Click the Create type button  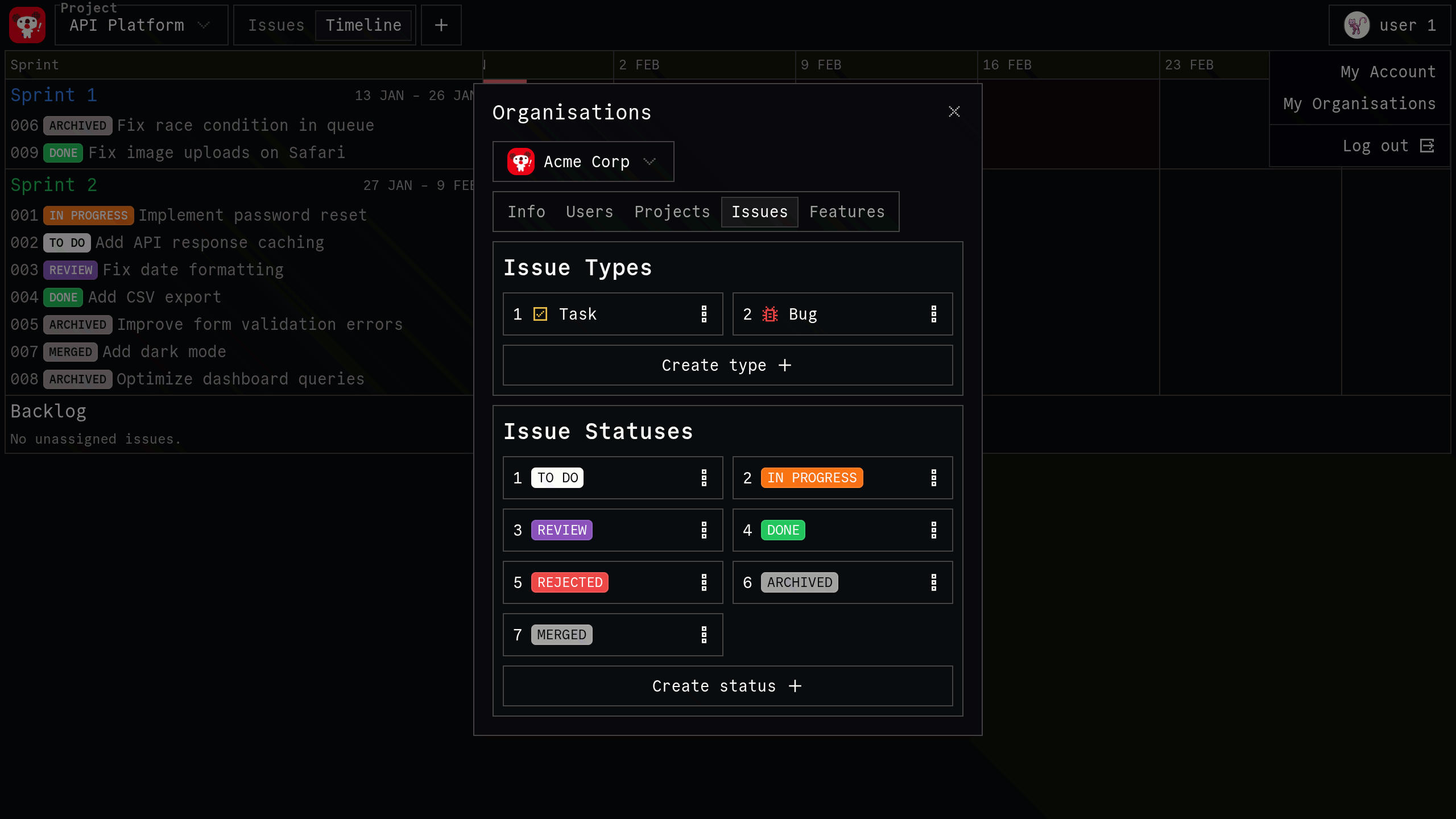coord(727,365)
